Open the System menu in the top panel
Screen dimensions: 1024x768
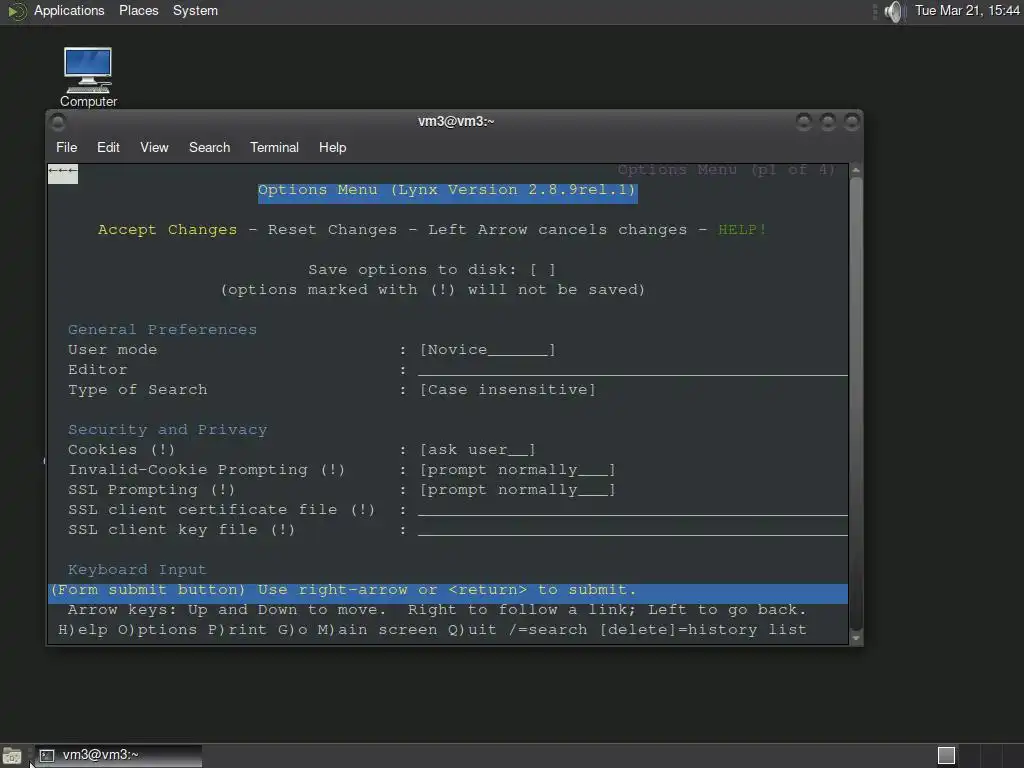tap(195, 11)
